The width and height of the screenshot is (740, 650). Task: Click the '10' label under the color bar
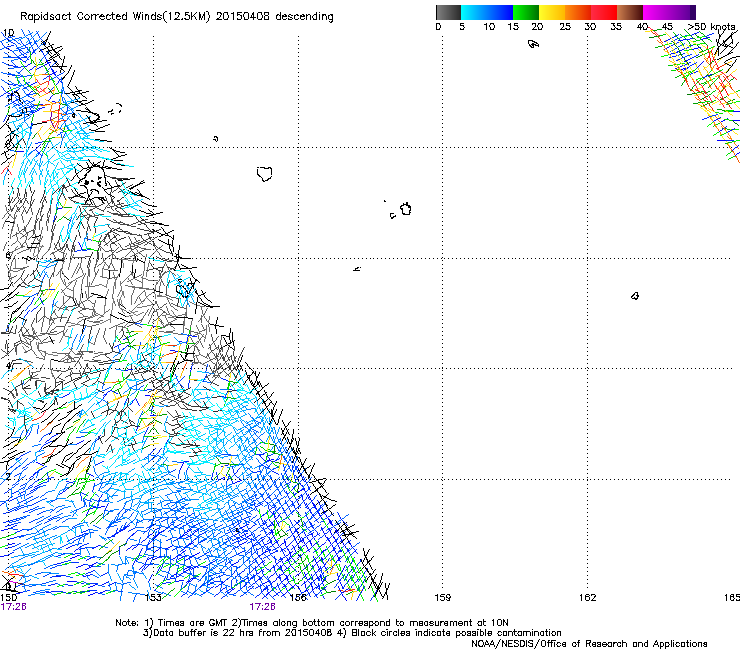[489, 26]
